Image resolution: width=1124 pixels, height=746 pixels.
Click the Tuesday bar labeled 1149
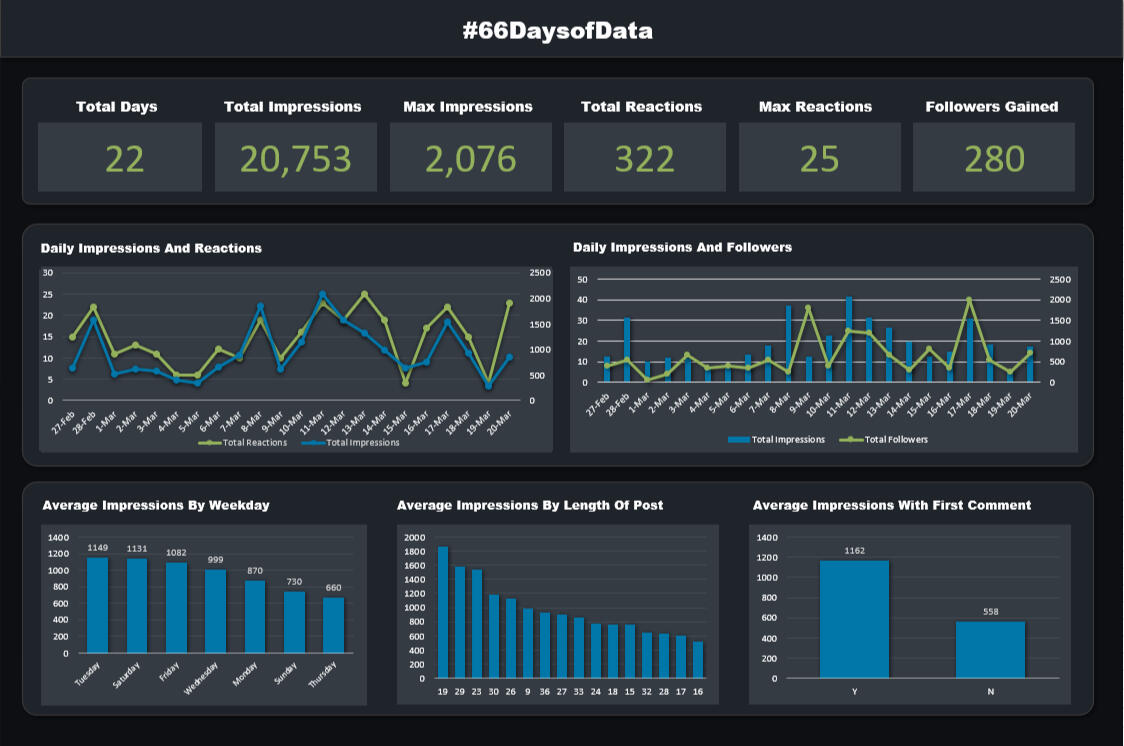(x=97, y=605)
